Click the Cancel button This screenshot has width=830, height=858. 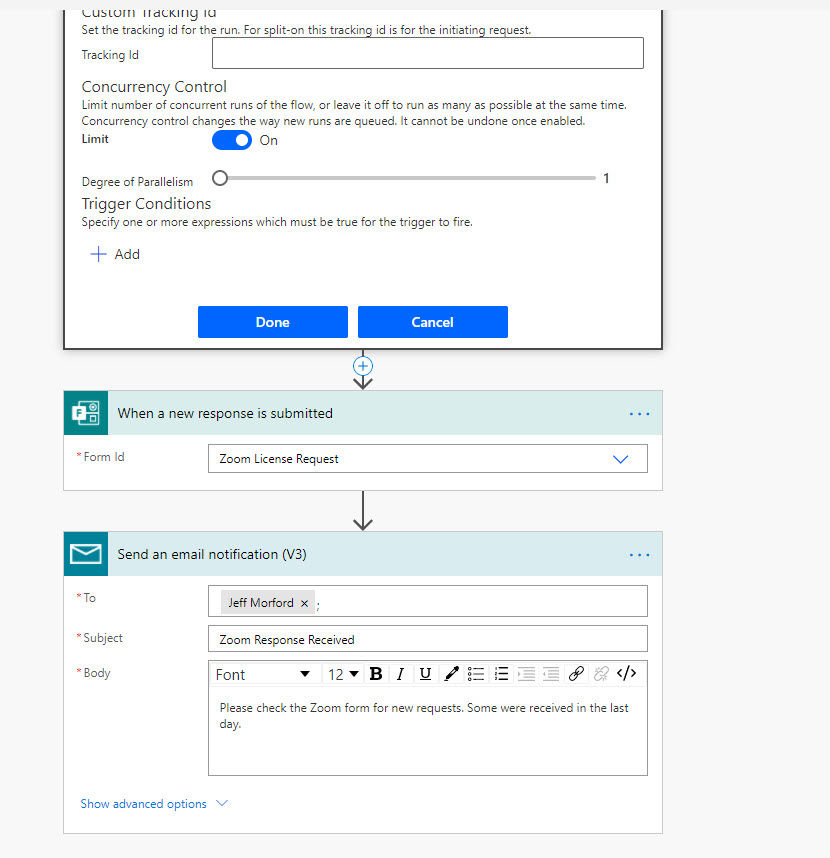click(x=432, y=322)
